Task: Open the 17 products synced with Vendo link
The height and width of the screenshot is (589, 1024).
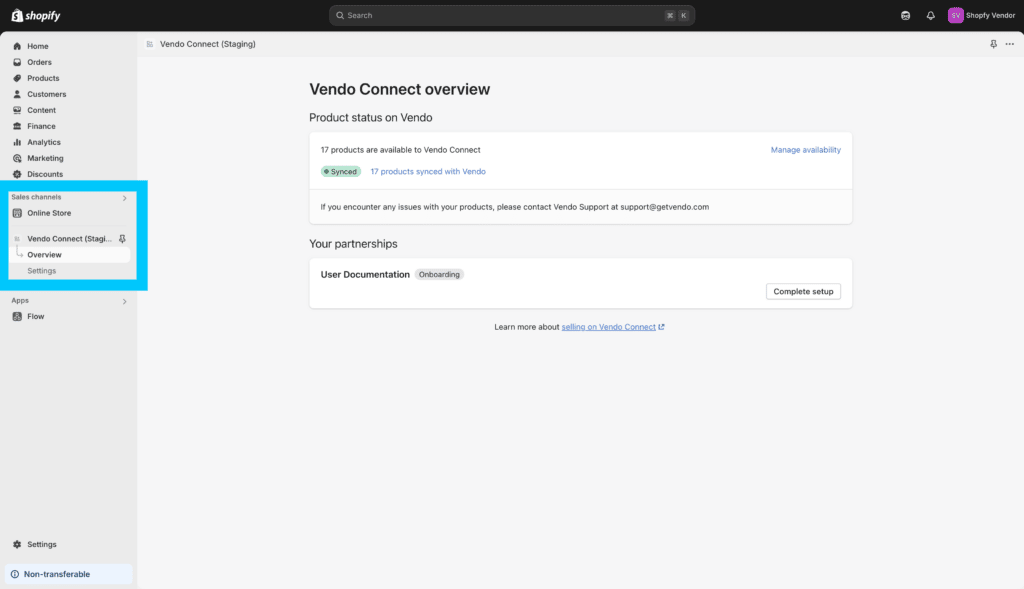Action: coord(428,172)
